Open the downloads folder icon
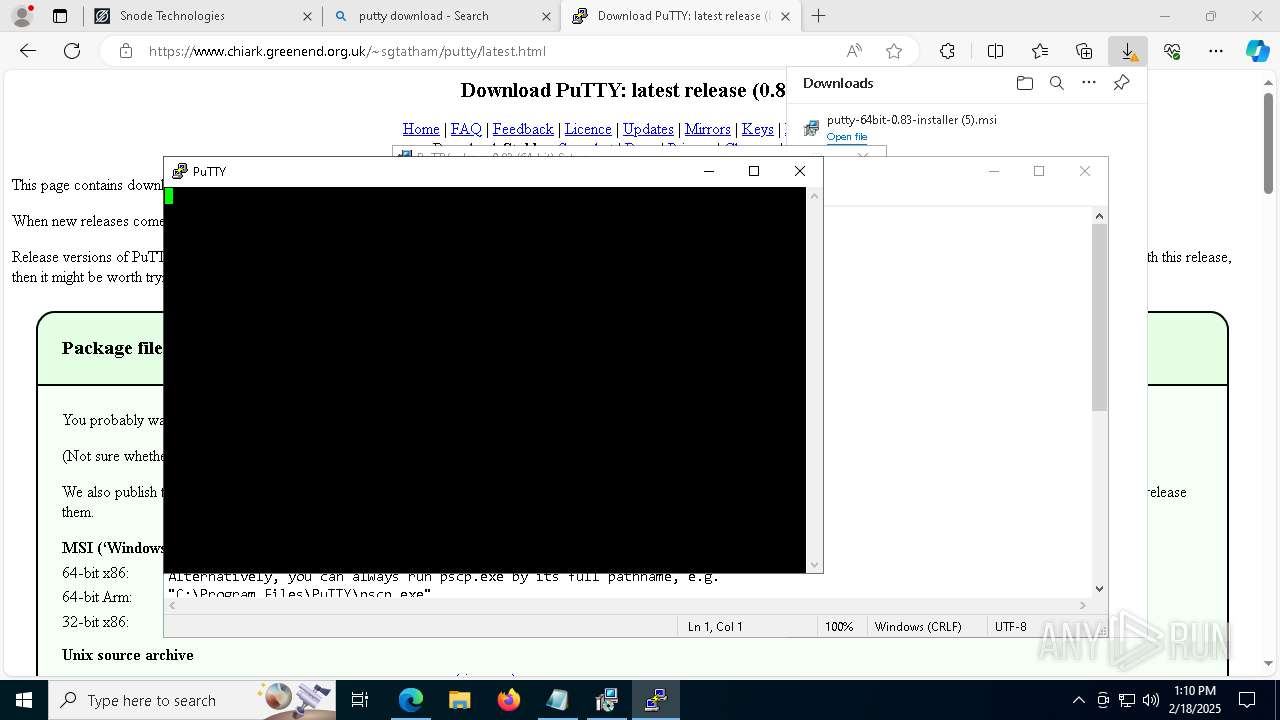Screen dimensions: 1280x720 [x=1024, y=83]
